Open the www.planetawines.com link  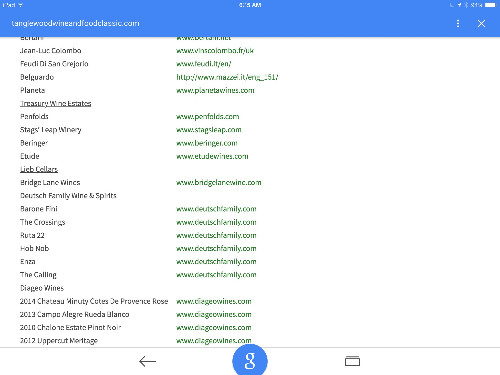tap(215, 90)
